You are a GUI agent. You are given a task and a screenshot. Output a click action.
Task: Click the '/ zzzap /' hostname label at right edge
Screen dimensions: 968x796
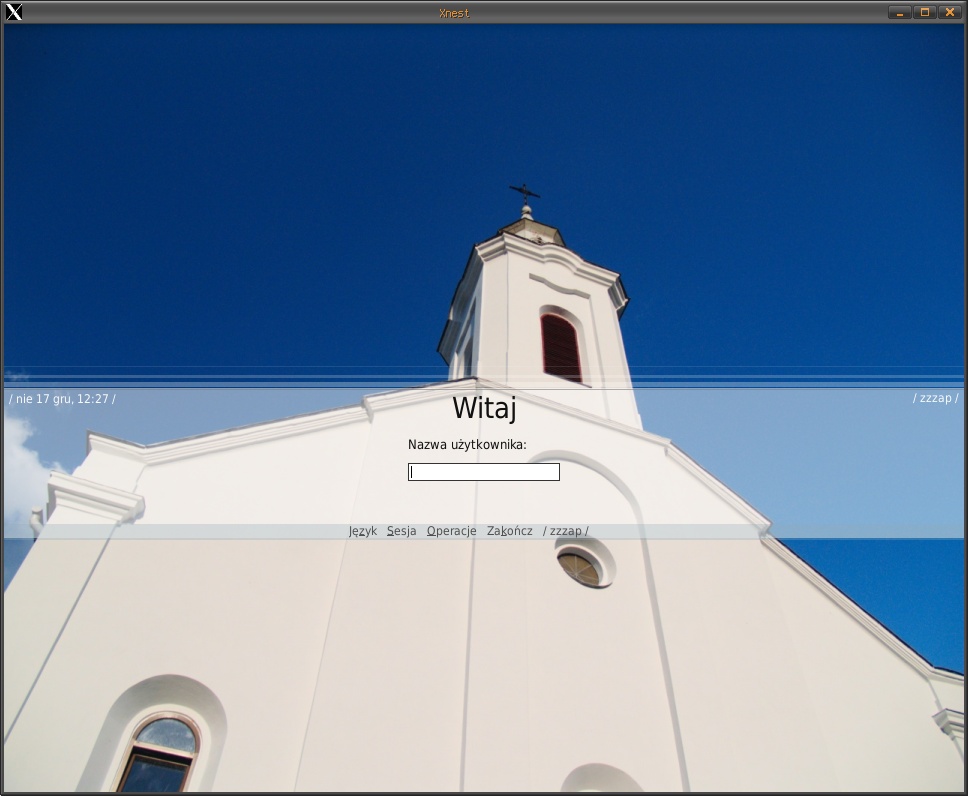[936, 398]
